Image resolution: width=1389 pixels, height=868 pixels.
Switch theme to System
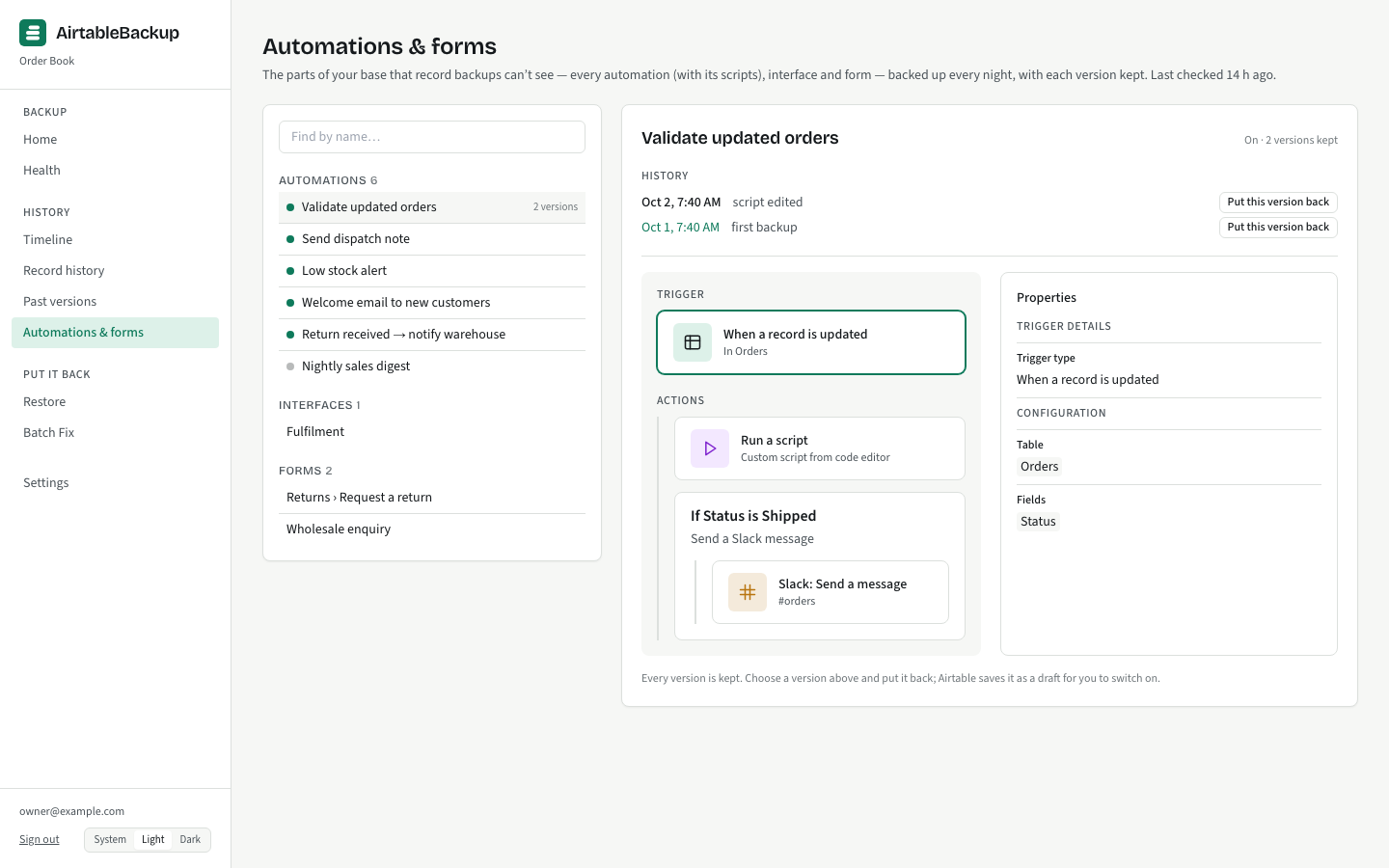(x=110, y=840)
